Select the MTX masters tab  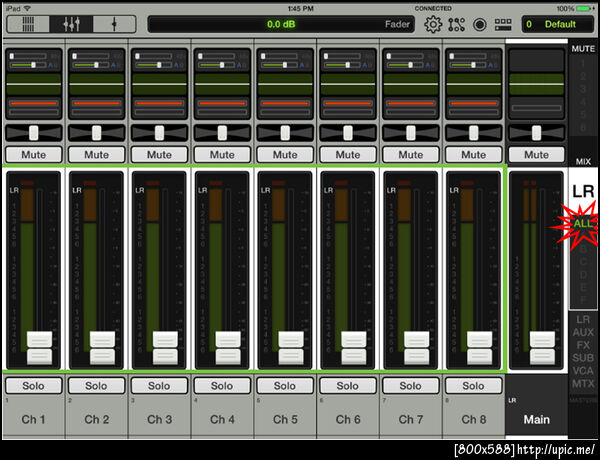583,383
